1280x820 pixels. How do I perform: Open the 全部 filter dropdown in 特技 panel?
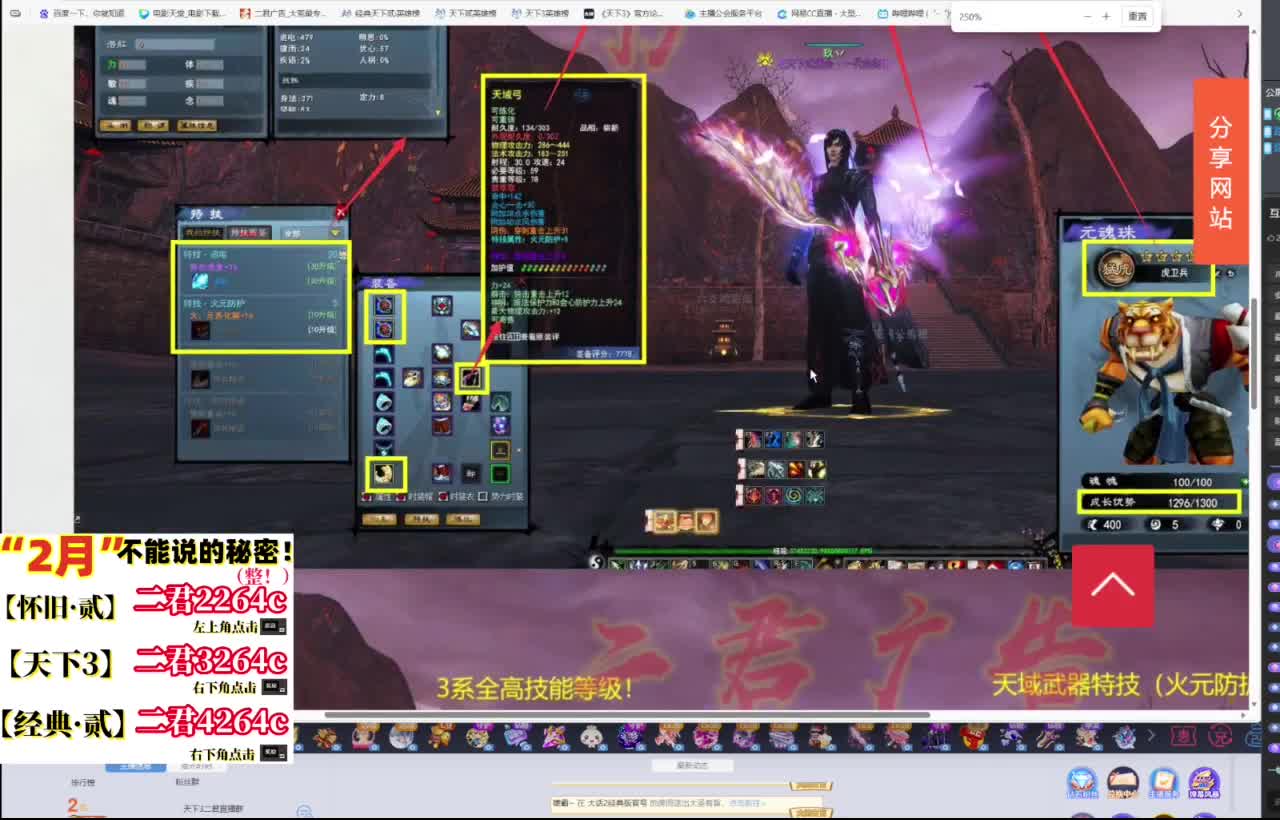pos(309,233)
